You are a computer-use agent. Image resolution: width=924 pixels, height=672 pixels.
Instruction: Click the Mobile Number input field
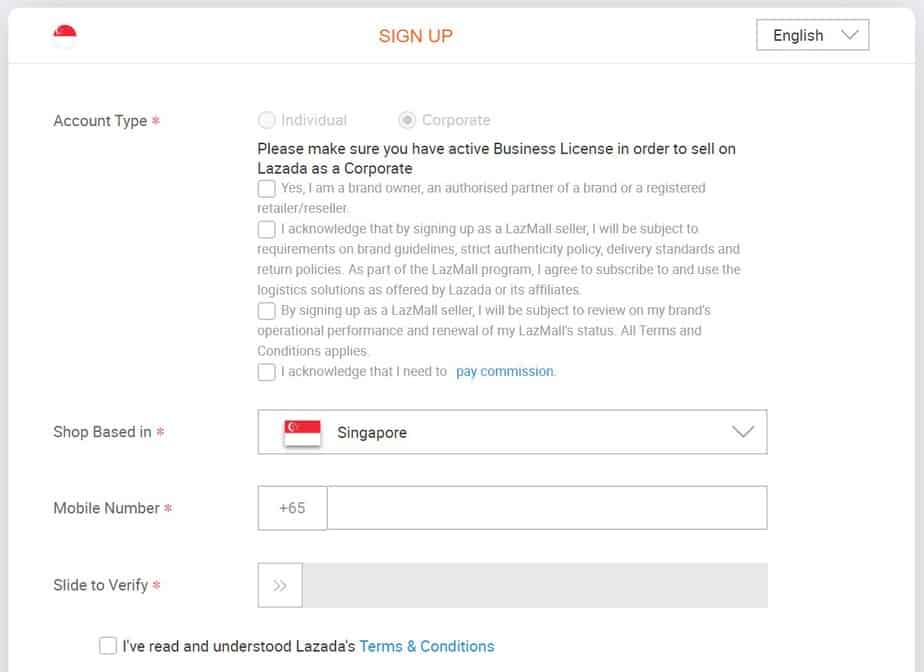point(546,508)
